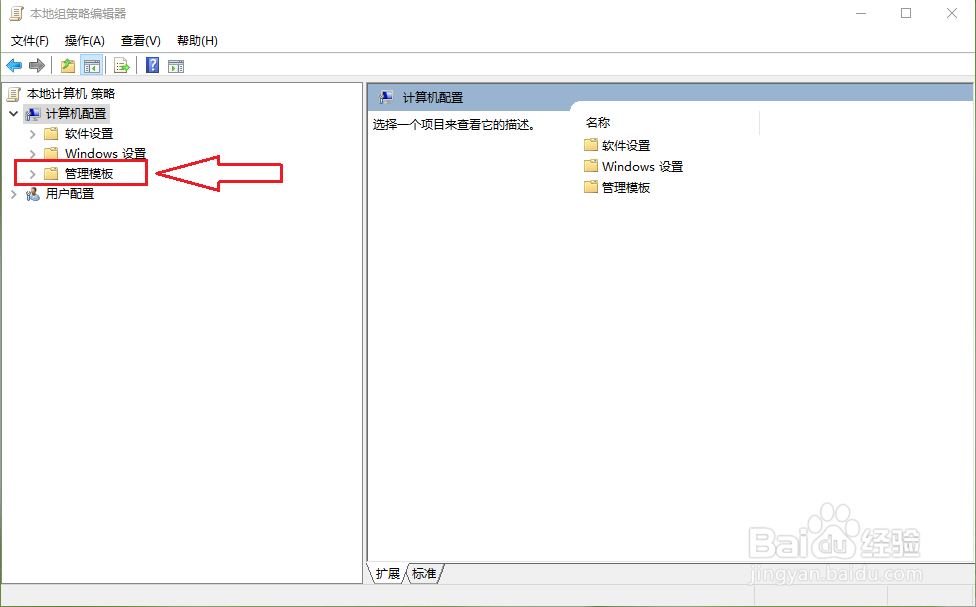Switch to the 扩展 tab

pyautogui.click(x=388, y=573)
